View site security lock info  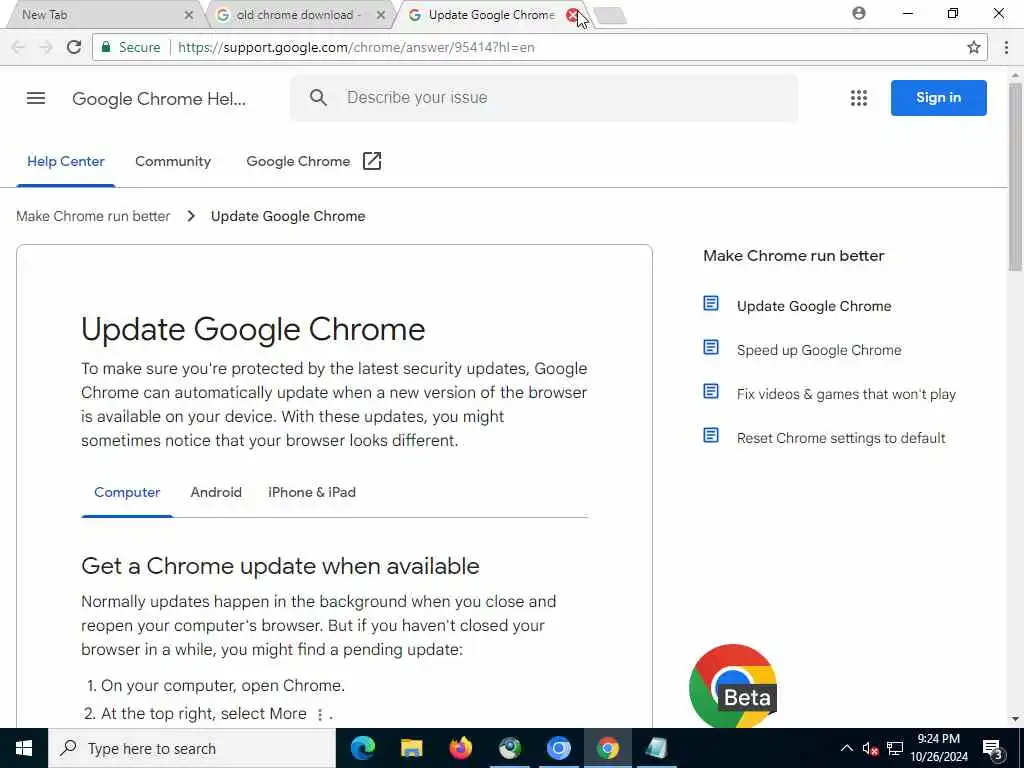click(x=105, y=47)
